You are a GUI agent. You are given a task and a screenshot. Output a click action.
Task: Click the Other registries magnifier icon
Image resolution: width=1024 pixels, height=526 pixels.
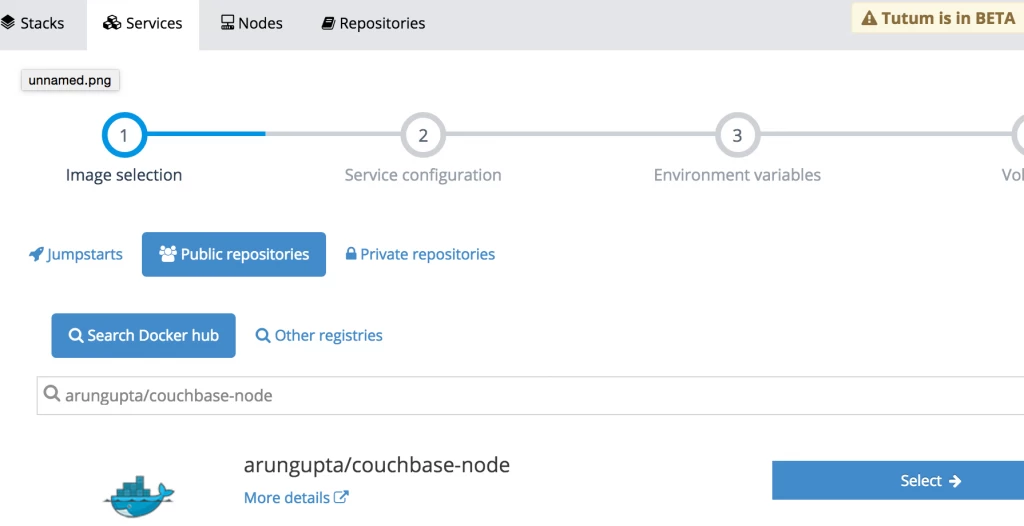263,335
